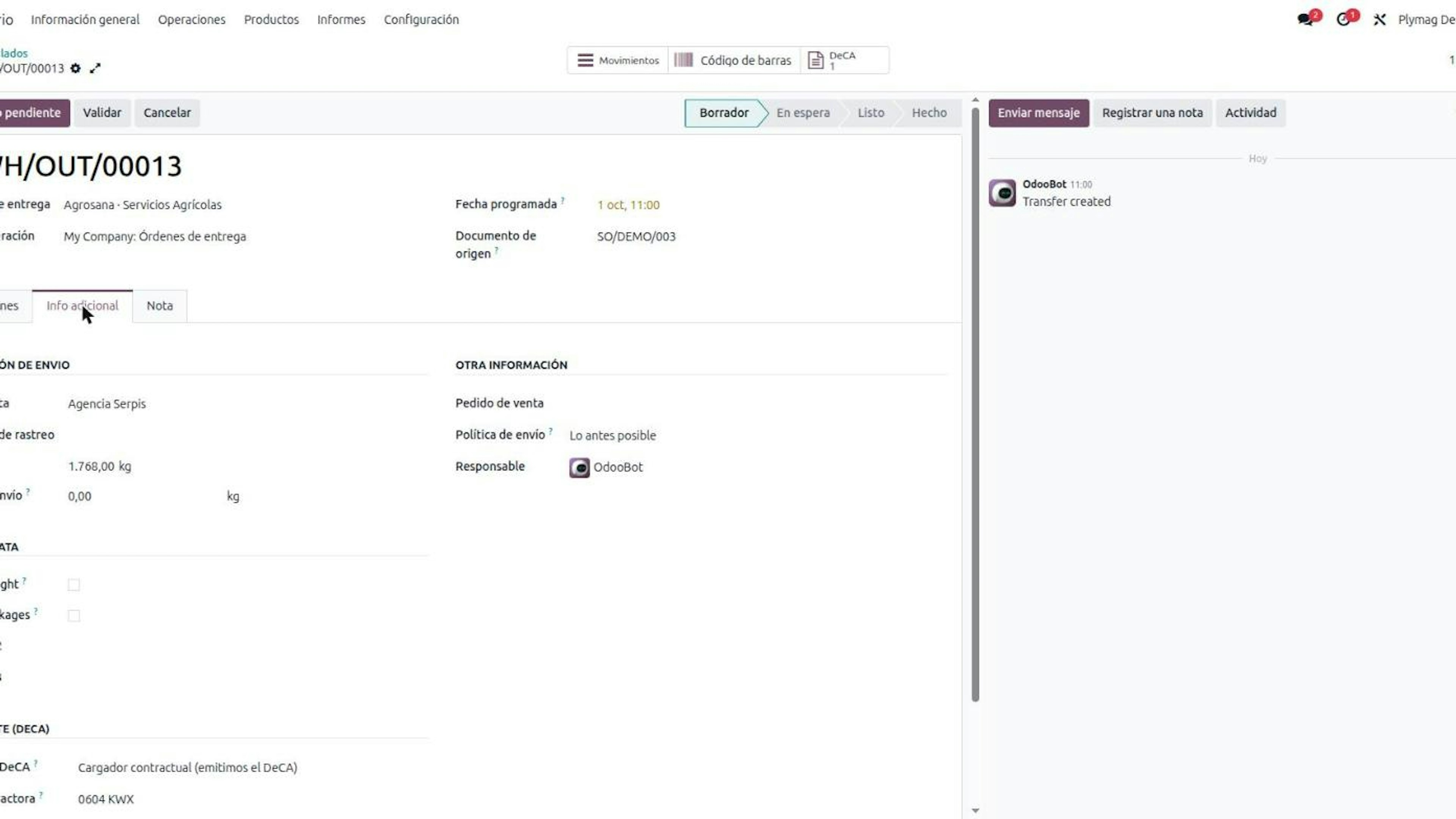1456x819 pixels.
Task: Switch to the Nota tab
Action: click(160, 306)
